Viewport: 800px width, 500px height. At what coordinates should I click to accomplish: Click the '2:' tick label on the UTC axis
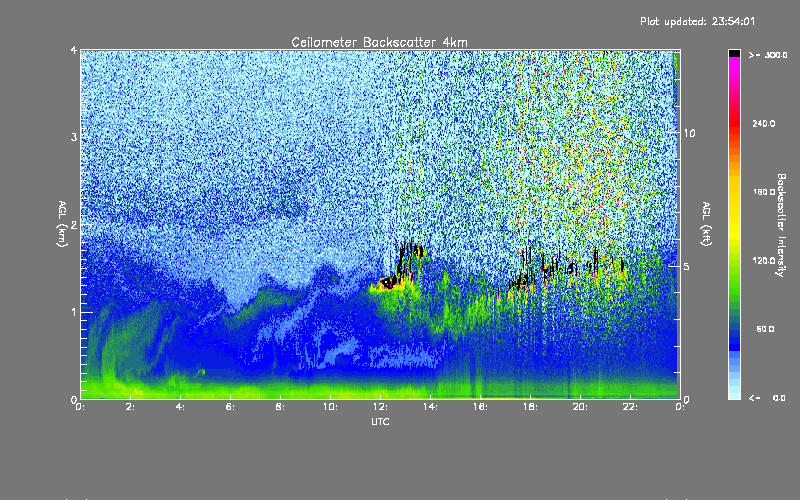[x=131, y=407]
